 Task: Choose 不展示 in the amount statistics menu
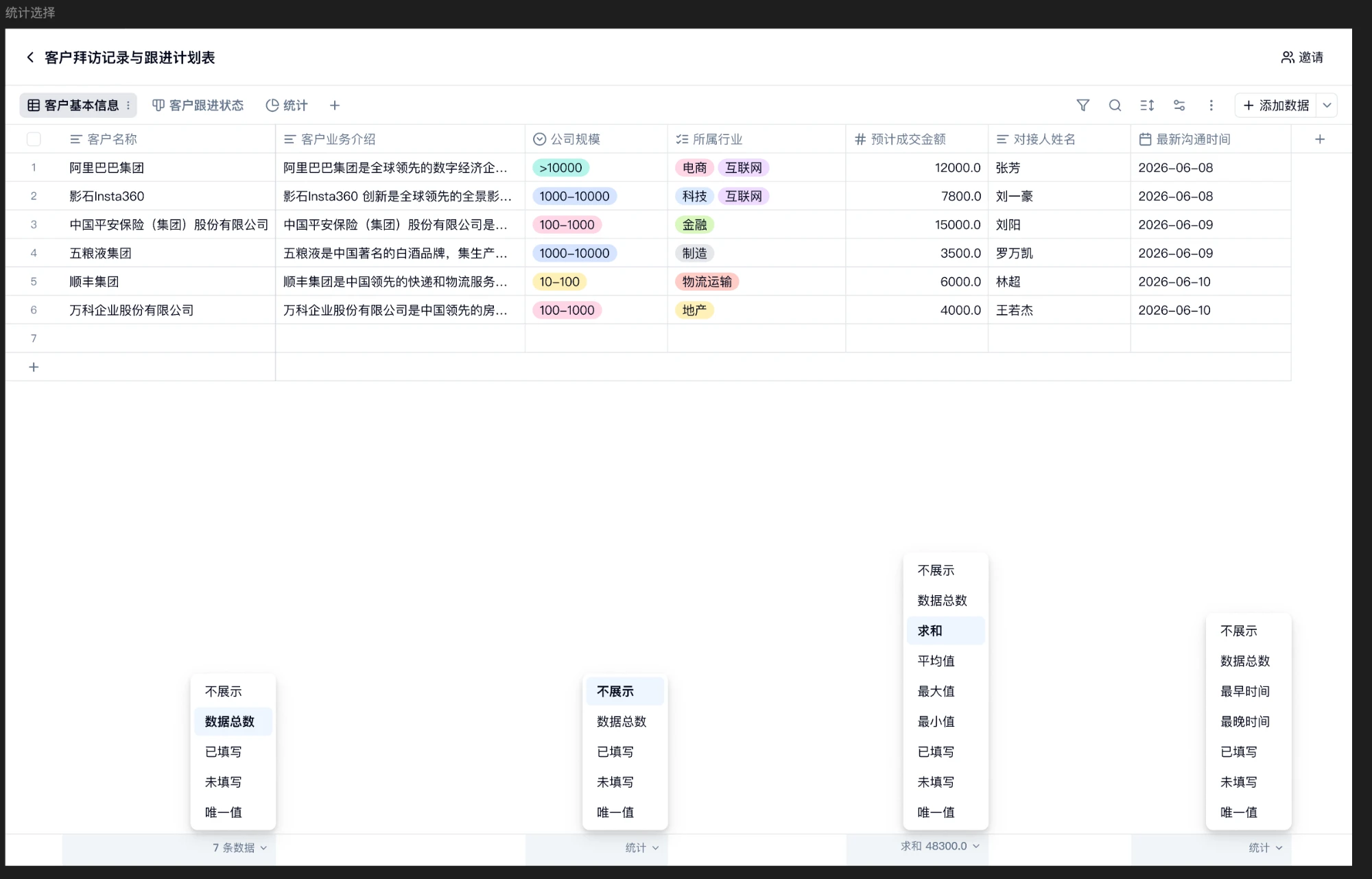pyautogui.click(x=945, y=570)
